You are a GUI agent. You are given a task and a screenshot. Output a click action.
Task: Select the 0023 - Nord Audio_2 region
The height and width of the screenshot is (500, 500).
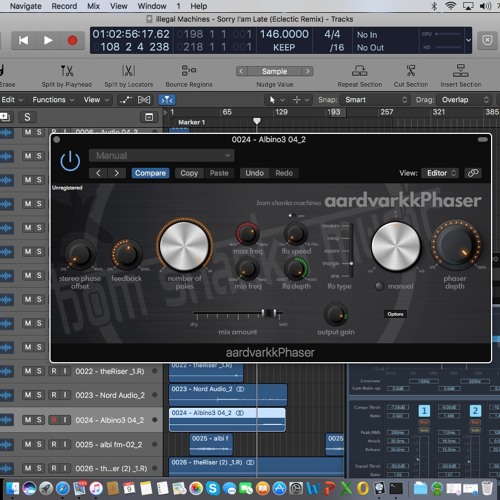point(228,395)
